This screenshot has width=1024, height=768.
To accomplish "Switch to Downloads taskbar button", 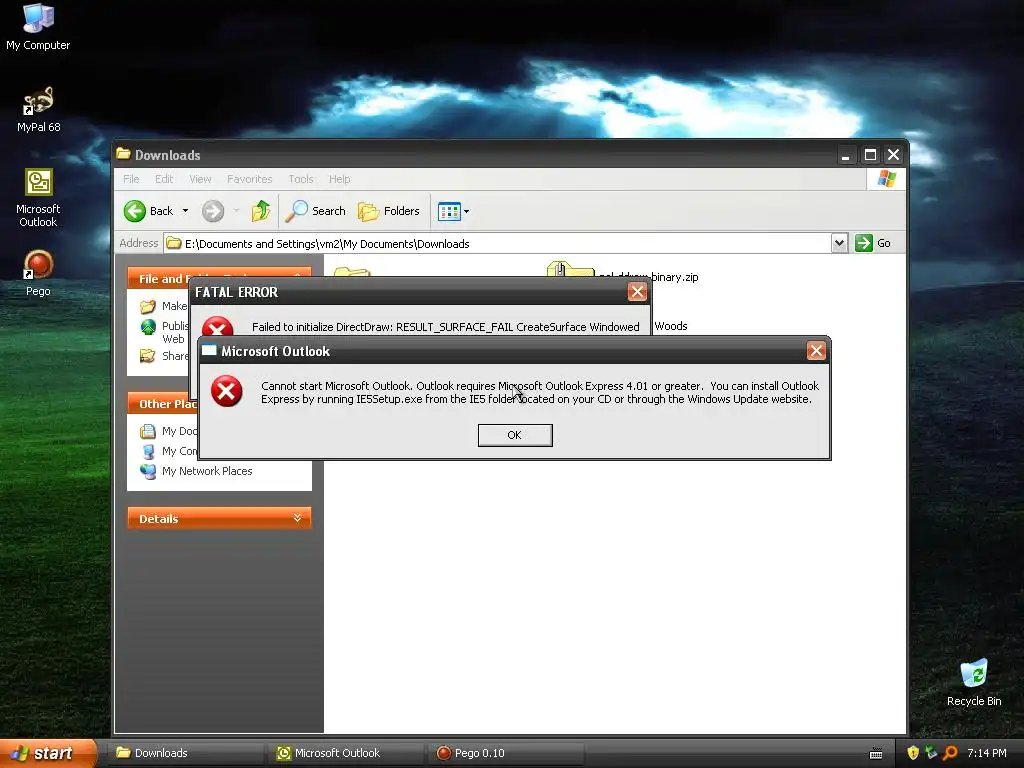I will (187, 753).
